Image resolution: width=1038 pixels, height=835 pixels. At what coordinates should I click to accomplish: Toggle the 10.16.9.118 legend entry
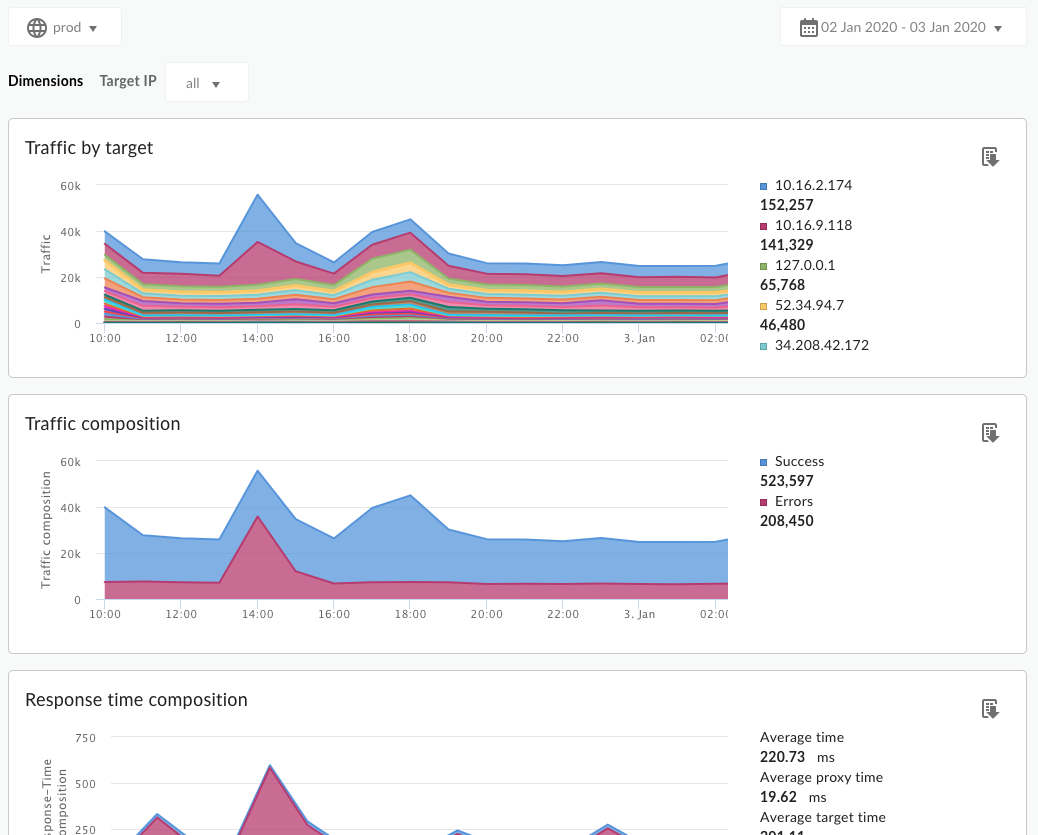tap(813, 225)
